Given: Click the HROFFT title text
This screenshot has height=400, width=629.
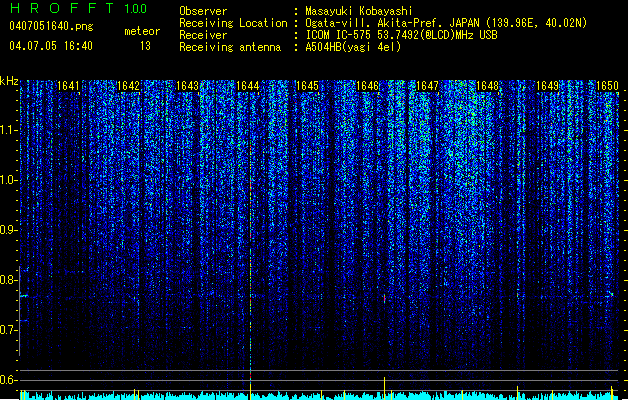Looking at the screenshot, I should coord(62,8).
